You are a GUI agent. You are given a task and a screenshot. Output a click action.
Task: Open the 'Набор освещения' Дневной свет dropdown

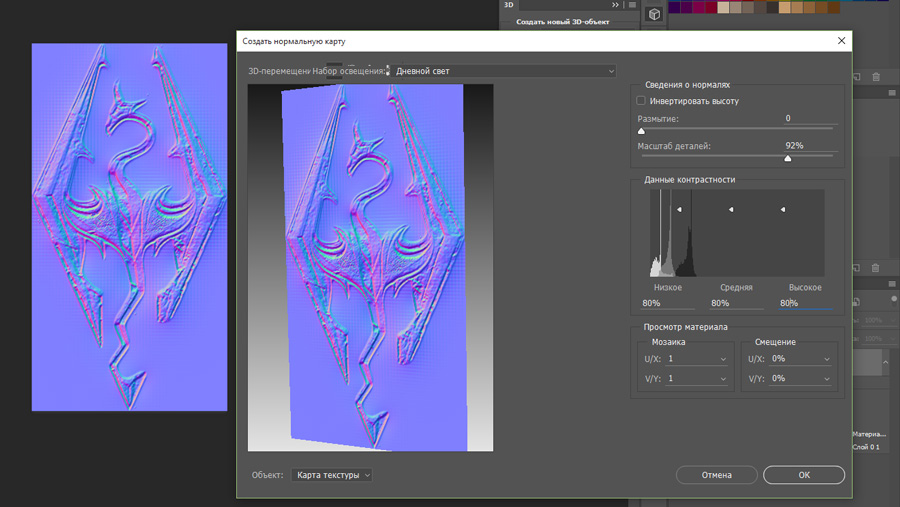click(x=504, y=71)
